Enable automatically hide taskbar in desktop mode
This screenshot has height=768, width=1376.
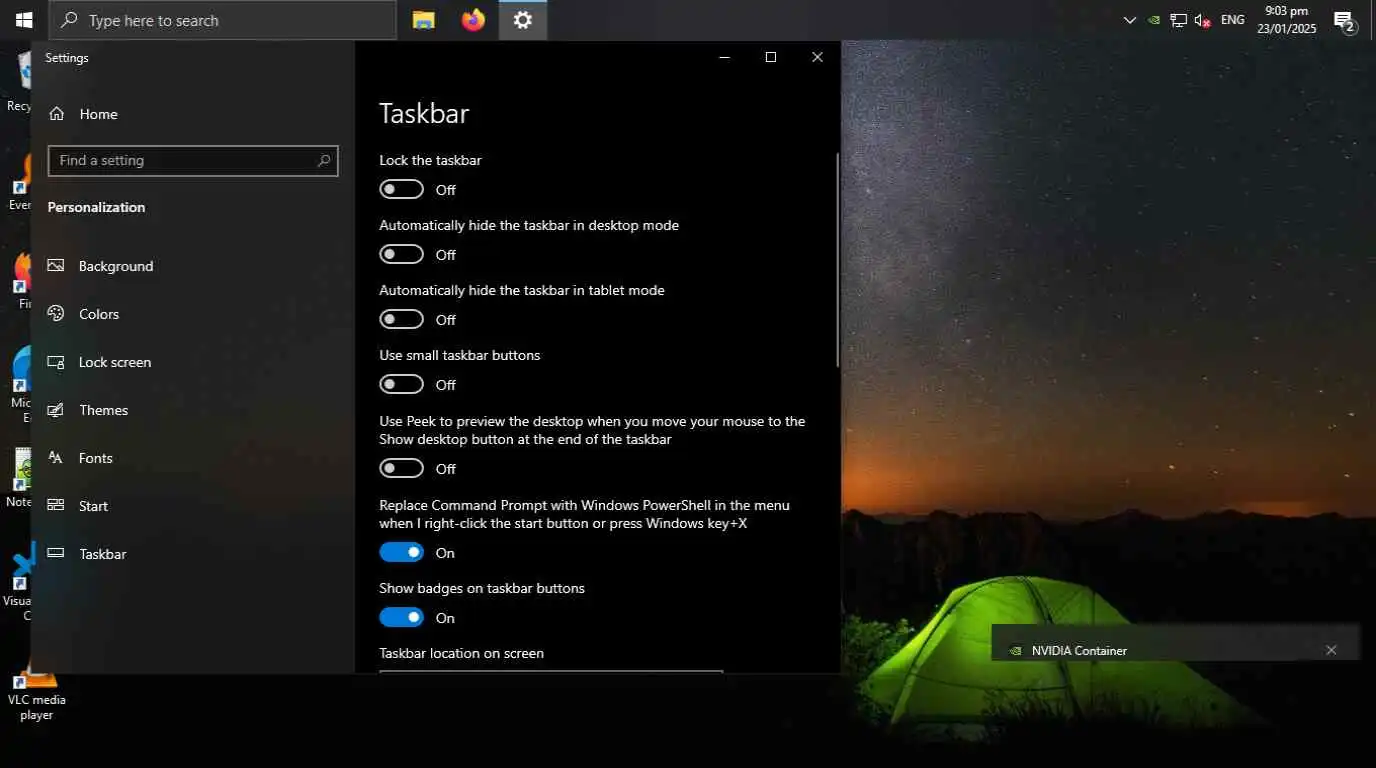point(401,254)
